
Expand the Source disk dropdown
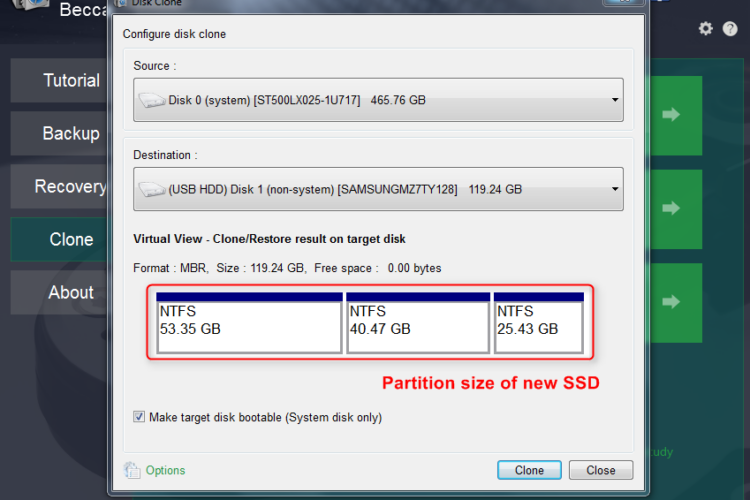[612, 100]
